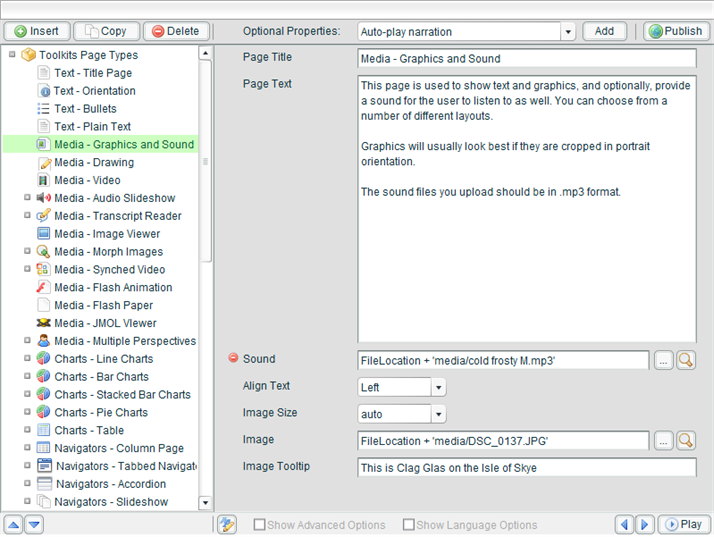
Task: Click the move-up arrow icon at bottom left
Action: 14,525
